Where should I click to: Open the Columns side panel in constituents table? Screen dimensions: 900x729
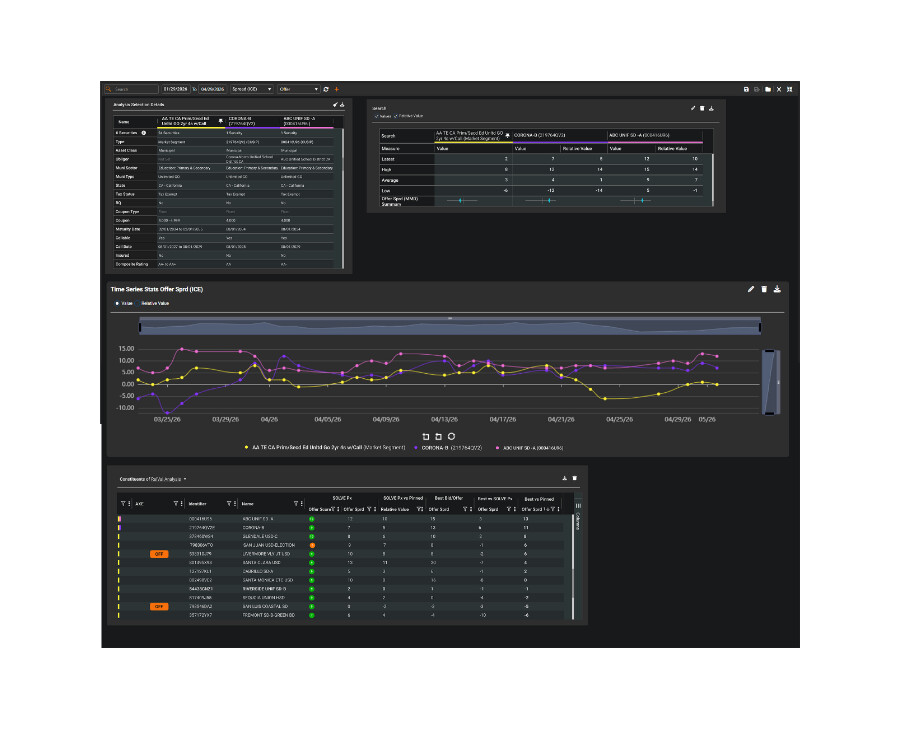click(x=578, y=517)
